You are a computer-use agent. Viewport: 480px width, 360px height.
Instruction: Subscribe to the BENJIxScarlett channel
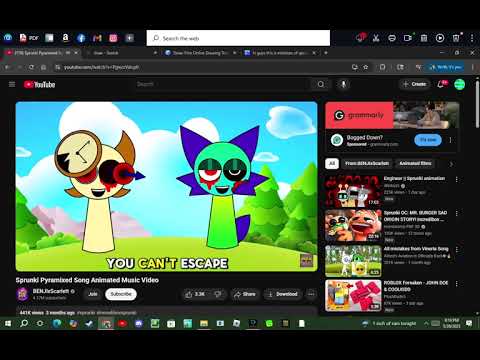click(x=121, y=294)
